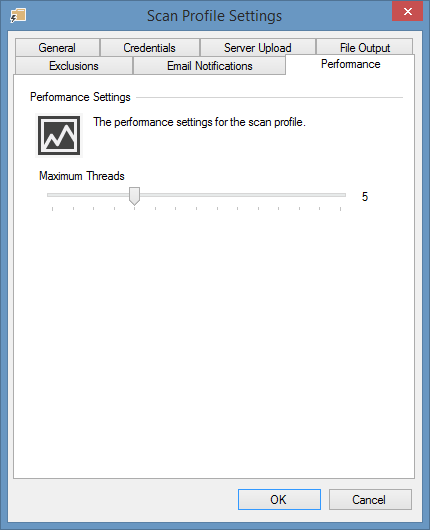Click slider track left of the thumb
430x530 pixels.
click(88, 195)
